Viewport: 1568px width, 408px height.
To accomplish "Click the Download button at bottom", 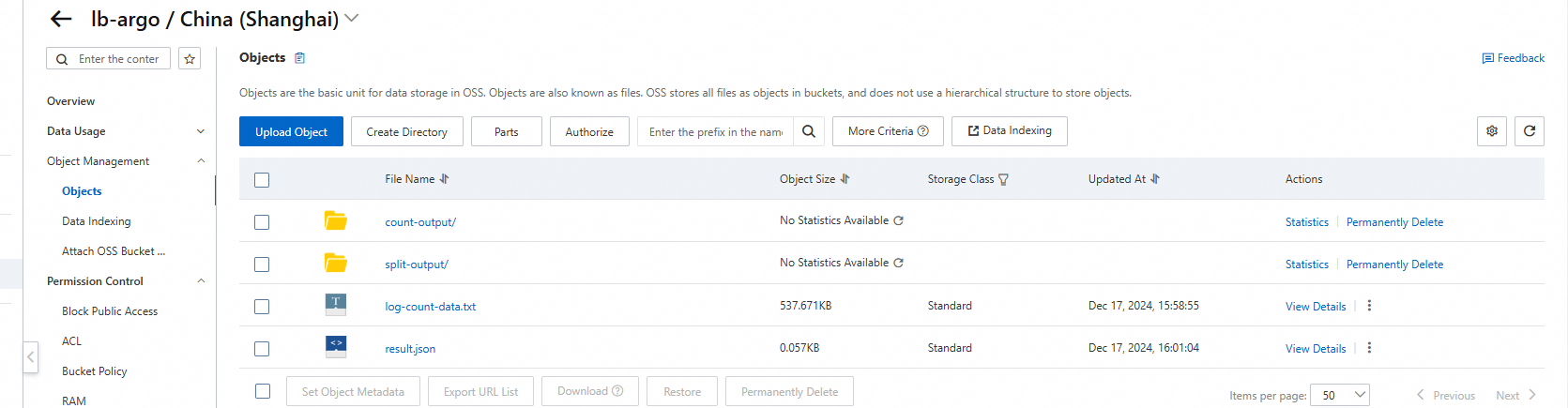I will (x=590, y=391).
